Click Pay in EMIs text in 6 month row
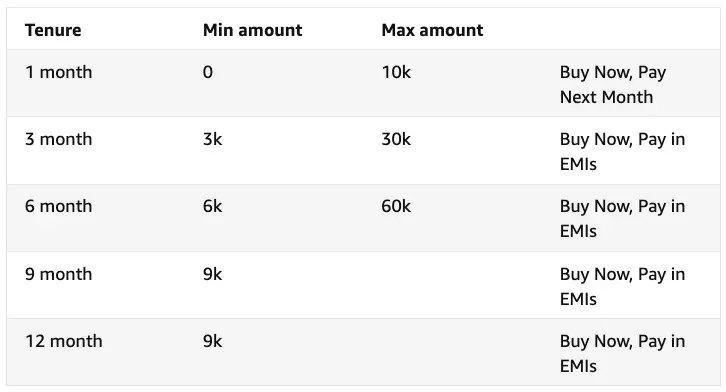Viewport: 726px width, 392px height. (622, 219)
